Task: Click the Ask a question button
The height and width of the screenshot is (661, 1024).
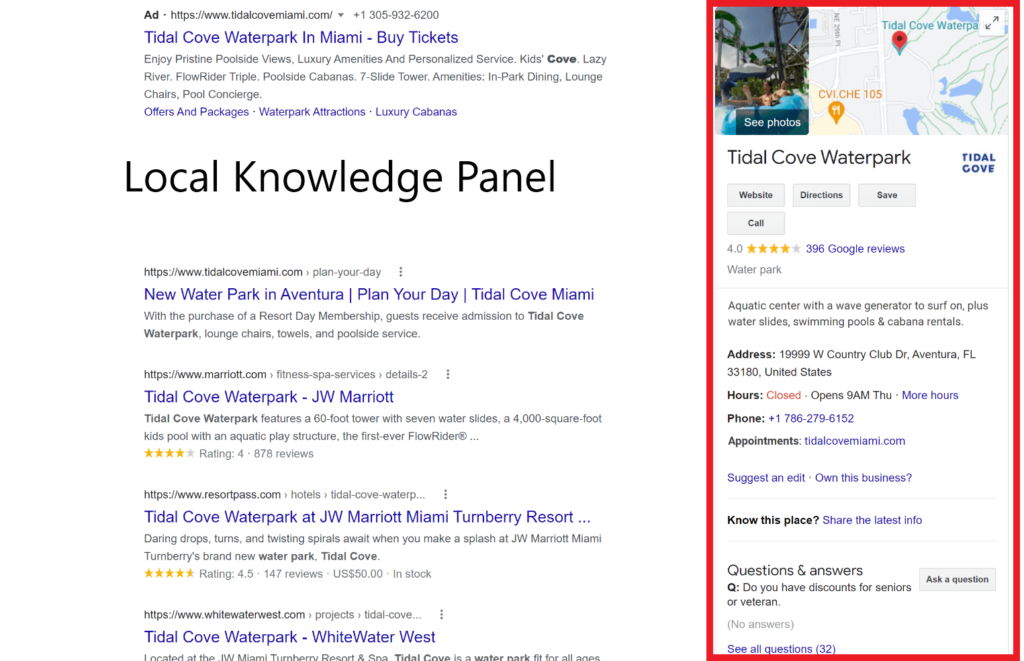Action: coord(957,579)
